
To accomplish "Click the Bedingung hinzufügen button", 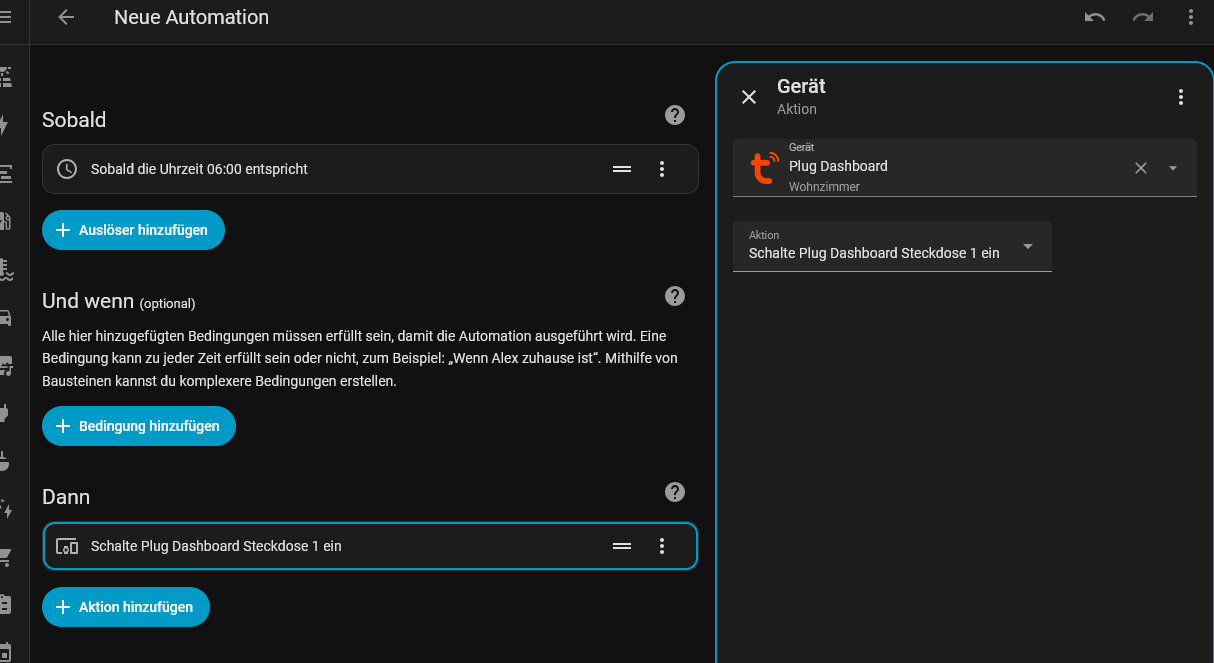I will click(x=138, y=426).
